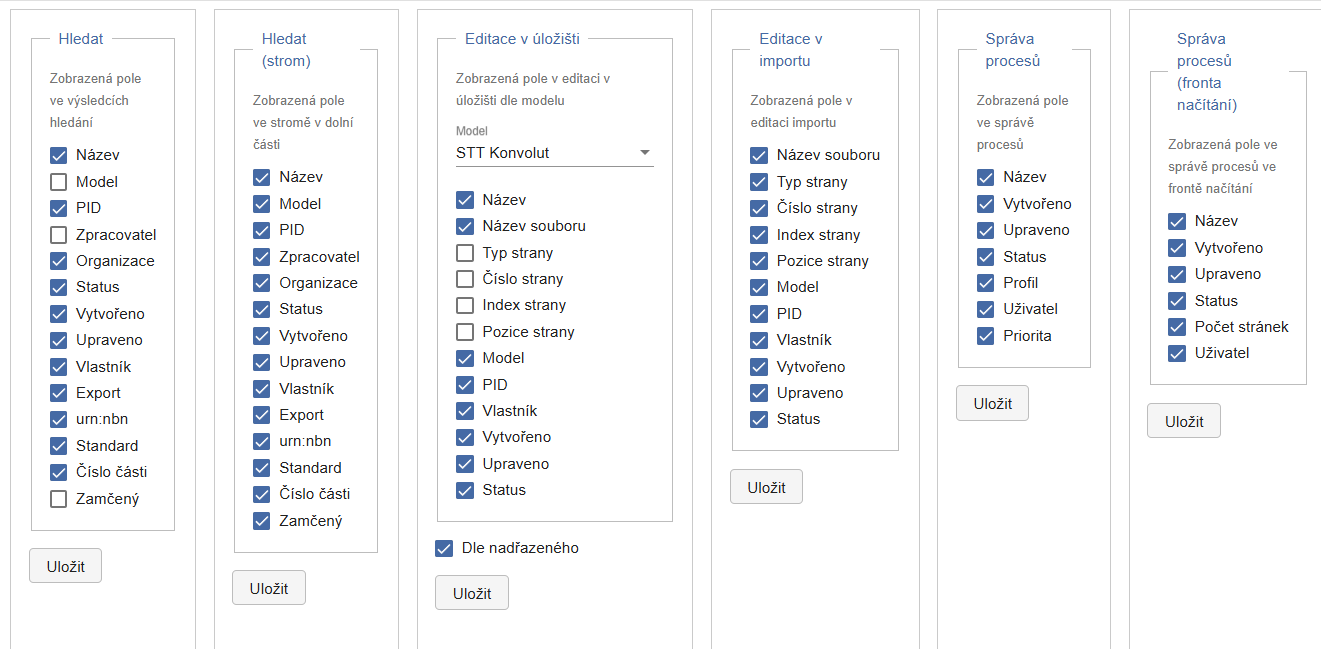This screenshot has width=1321, height=649.
Task: Uncheck Profil in Správa procesů
Action: (x=986, y=283)
